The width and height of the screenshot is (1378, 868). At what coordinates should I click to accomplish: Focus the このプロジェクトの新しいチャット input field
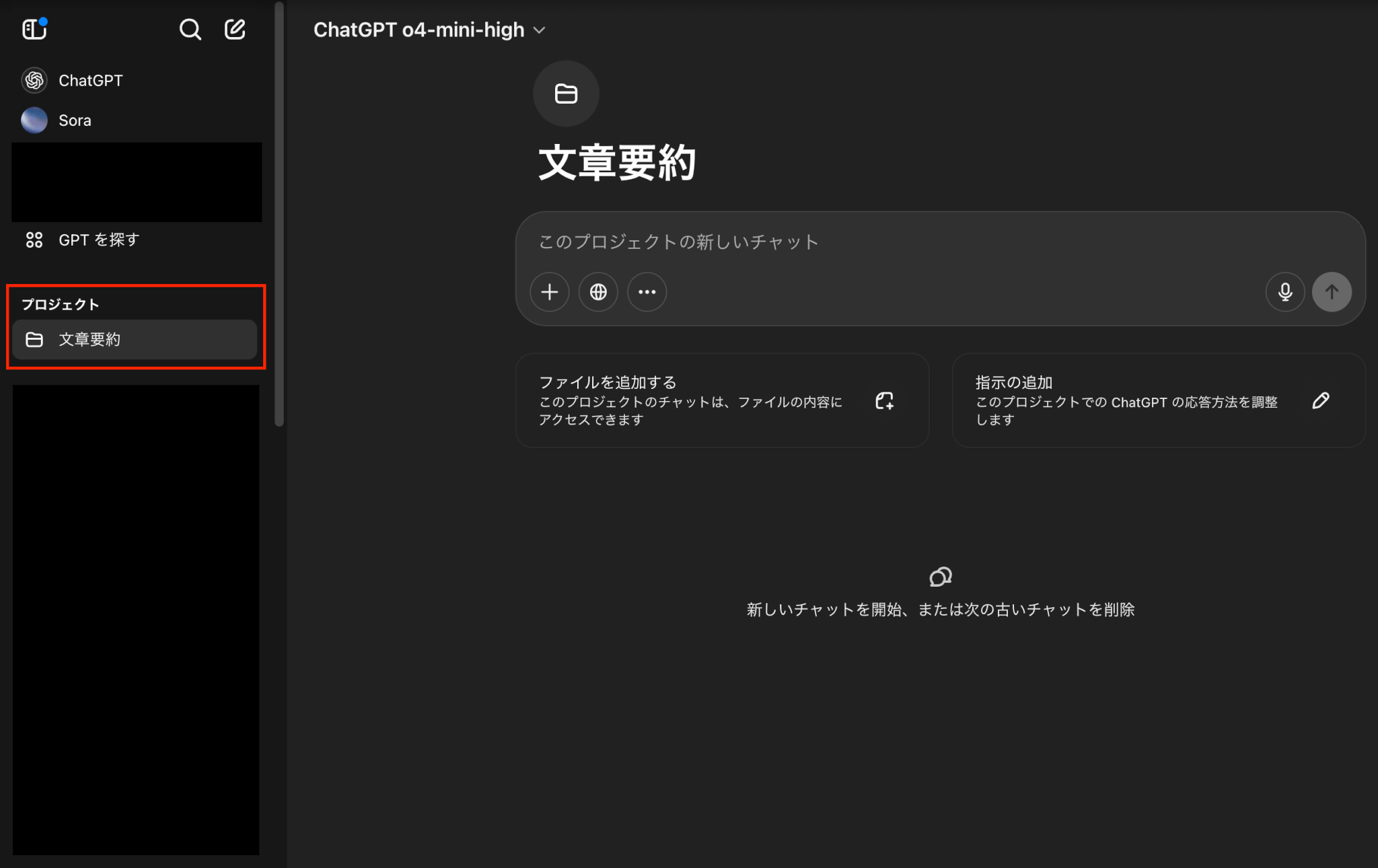coord(939,242)
